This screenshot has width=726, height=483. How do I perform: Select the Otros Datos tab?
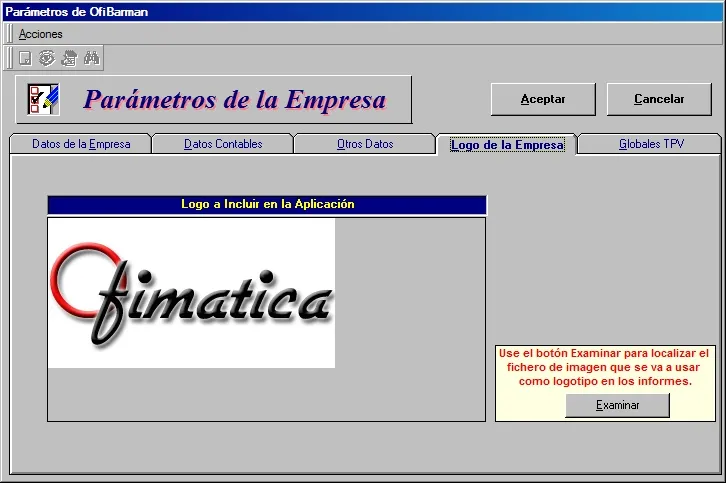pos(365,144)
